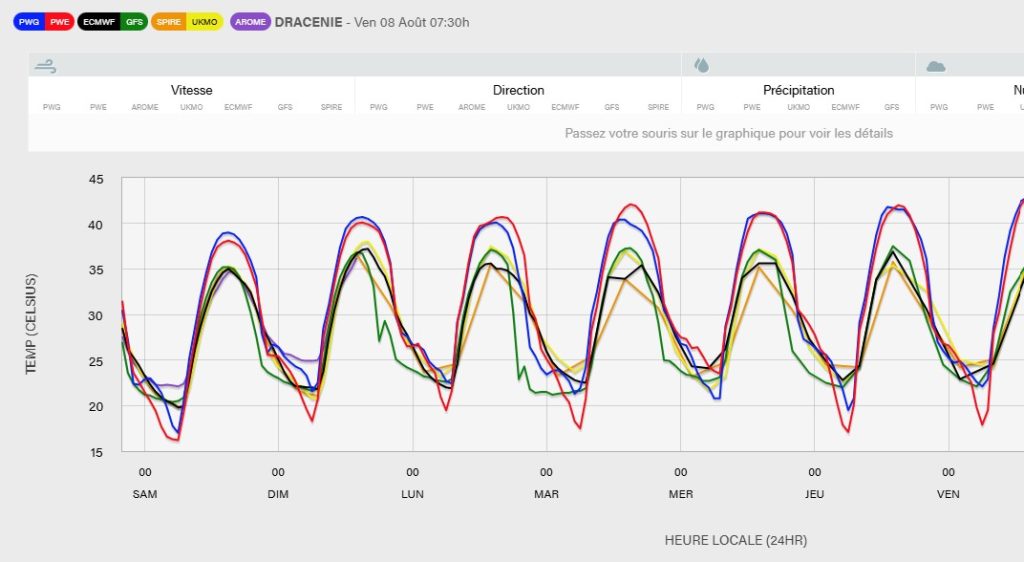
Task: Click the JEU day marker on the time axis
Action: (x=814, y=494)
